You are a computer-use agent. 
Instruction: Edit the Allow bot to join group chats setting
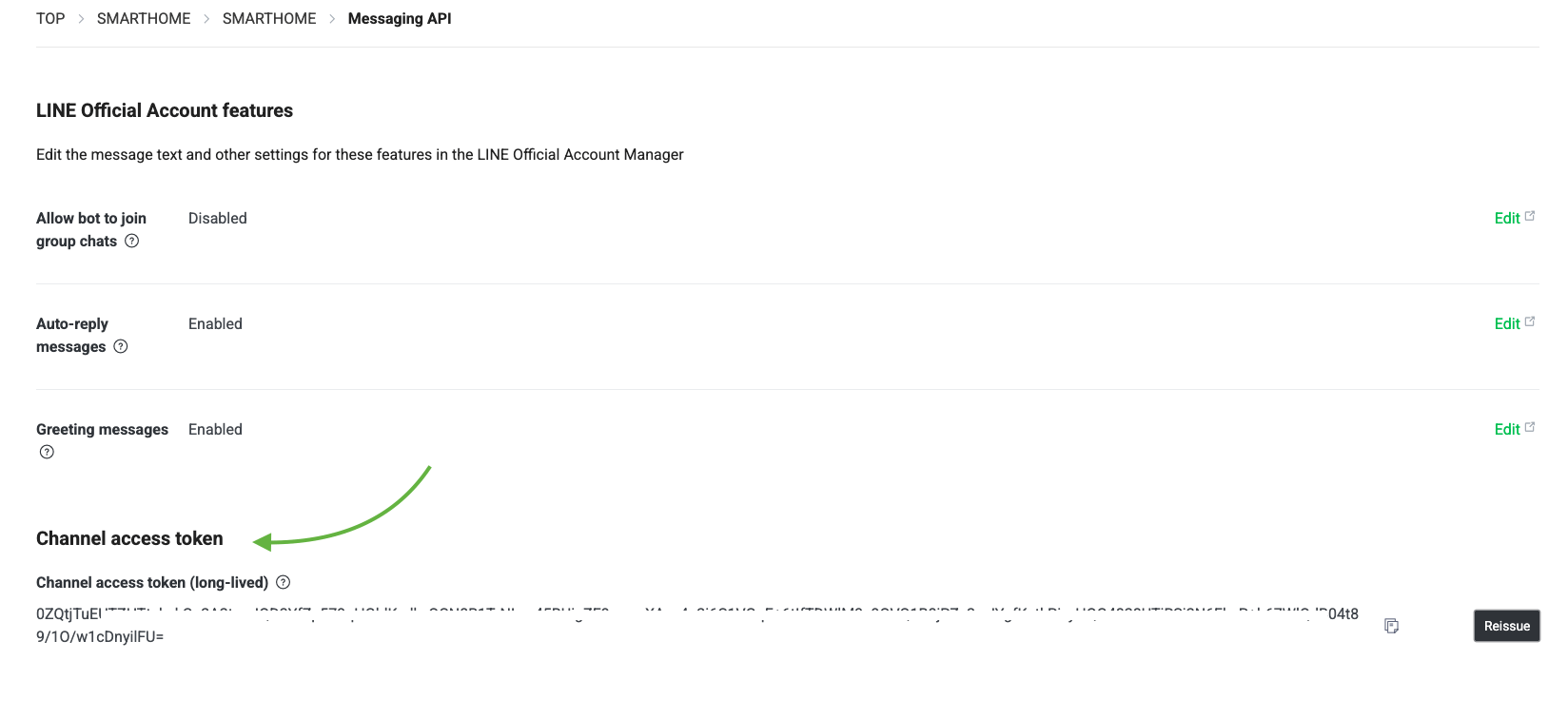(1506, 219)
